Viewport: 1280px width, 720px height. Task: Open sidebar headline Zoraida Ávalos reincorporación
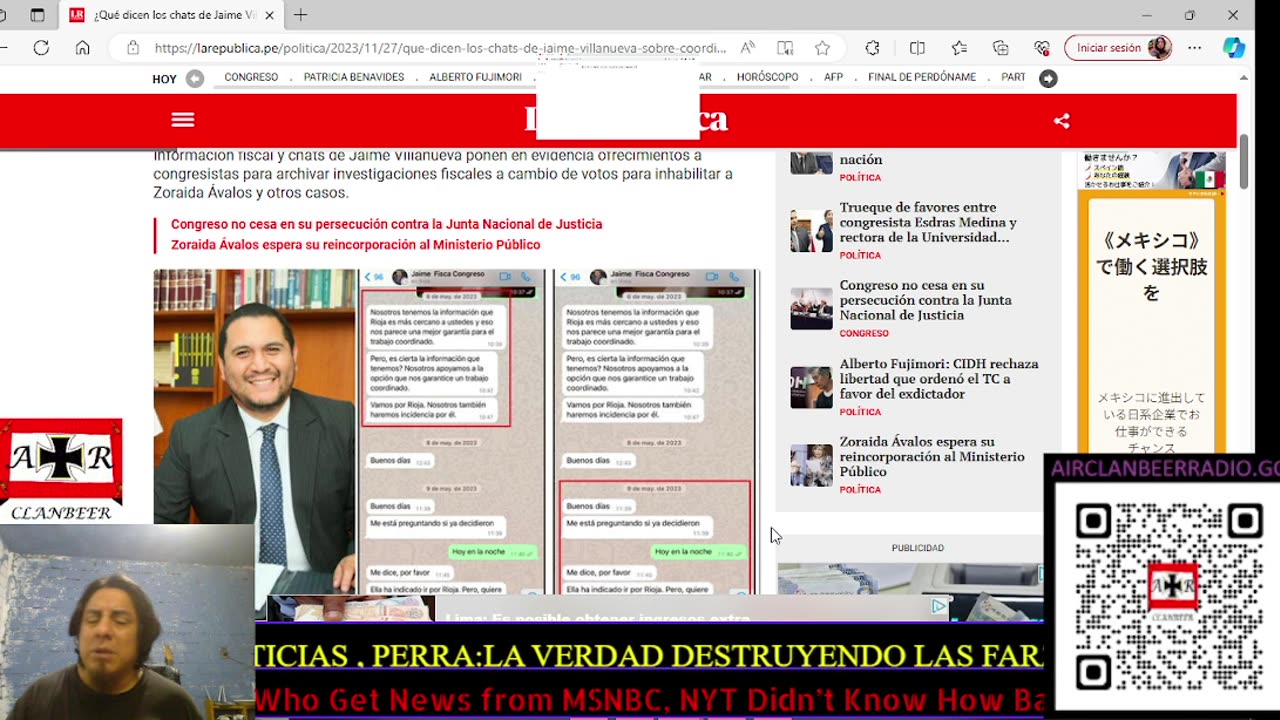coord(932,457)
